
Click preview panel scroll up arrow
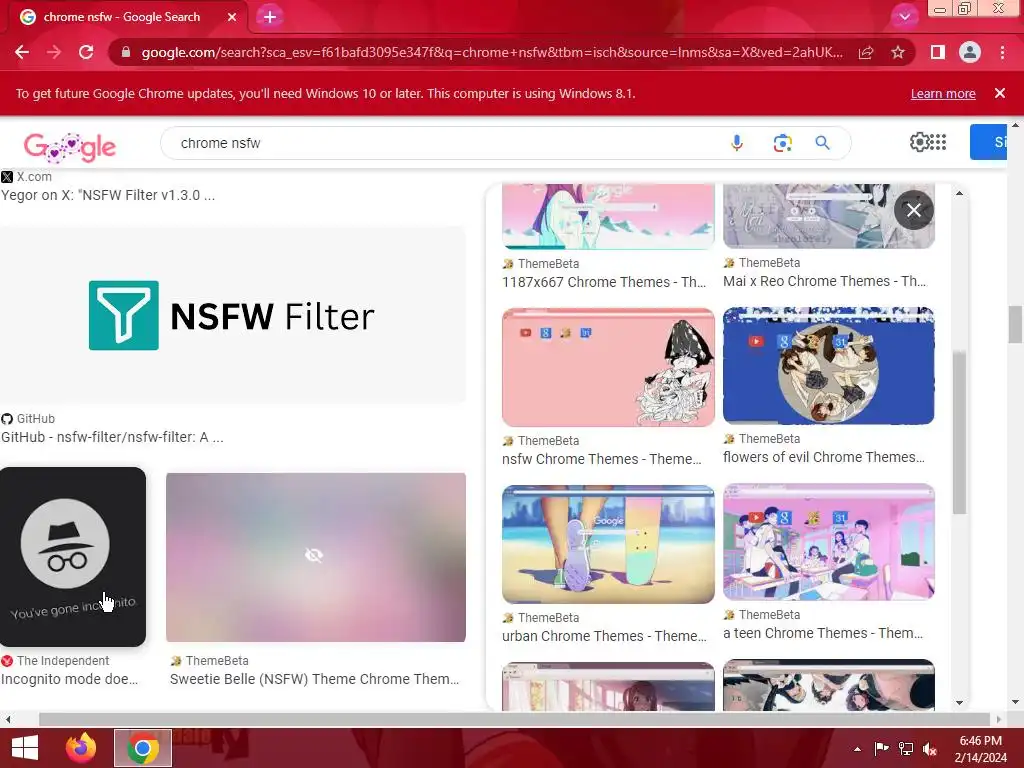(959, 193)
